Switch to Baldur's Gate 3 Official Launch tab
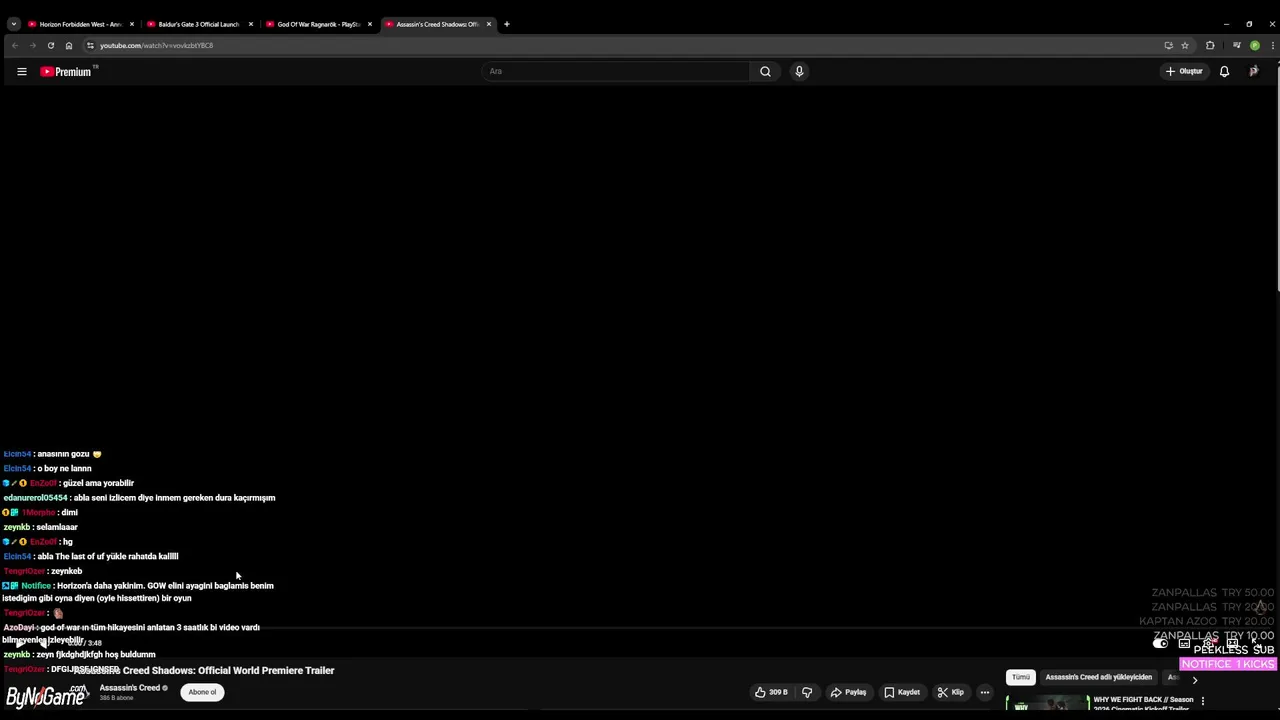 [198, 24]
